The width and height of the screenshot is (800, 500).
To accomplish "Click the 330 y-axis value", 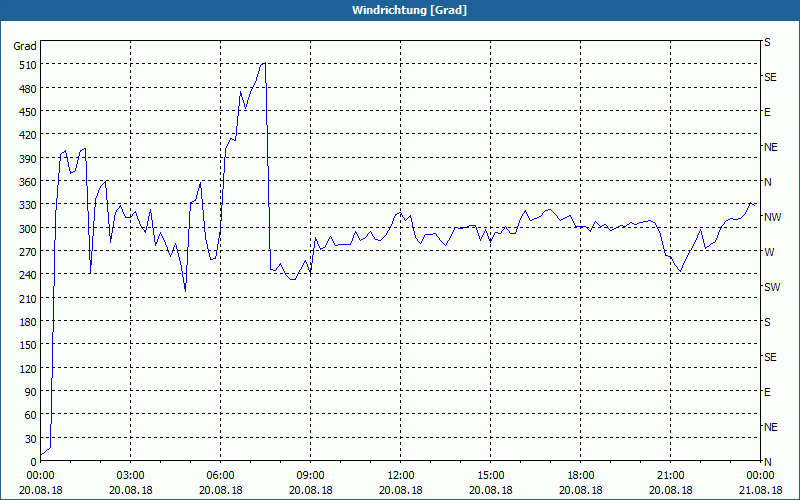I will [28, 205].
